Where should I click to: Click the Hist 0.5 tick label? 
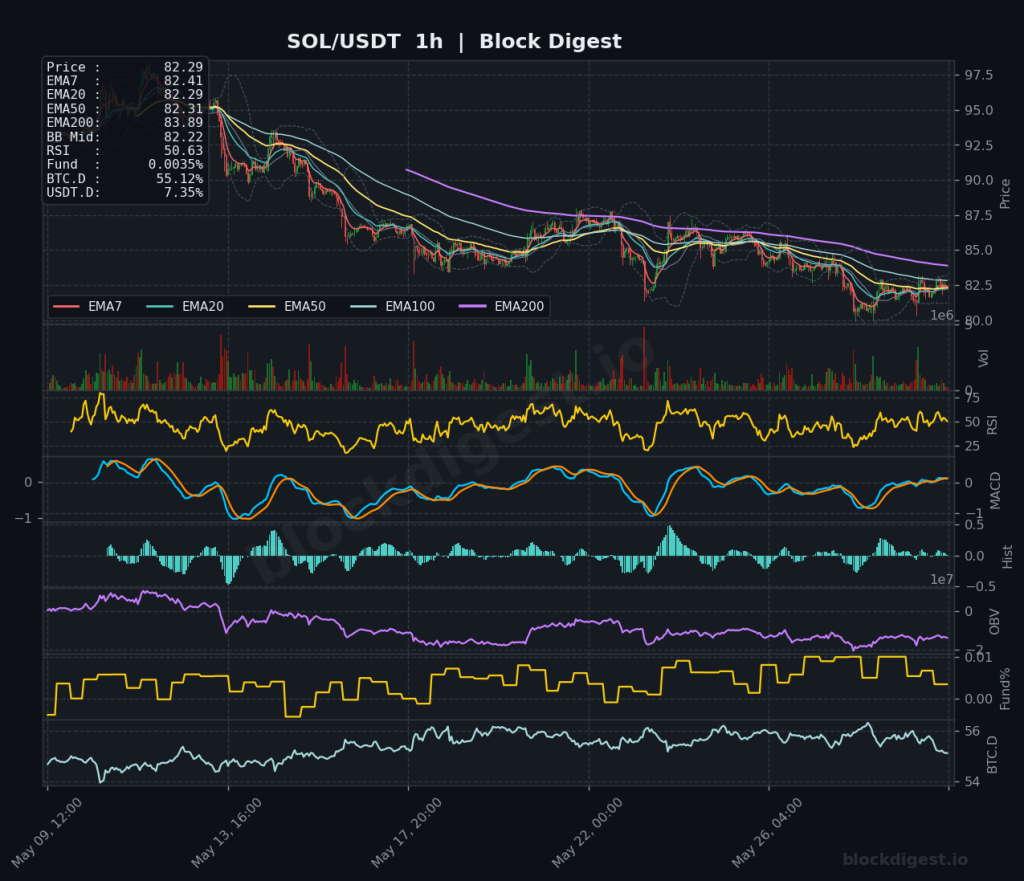(974, 525)
